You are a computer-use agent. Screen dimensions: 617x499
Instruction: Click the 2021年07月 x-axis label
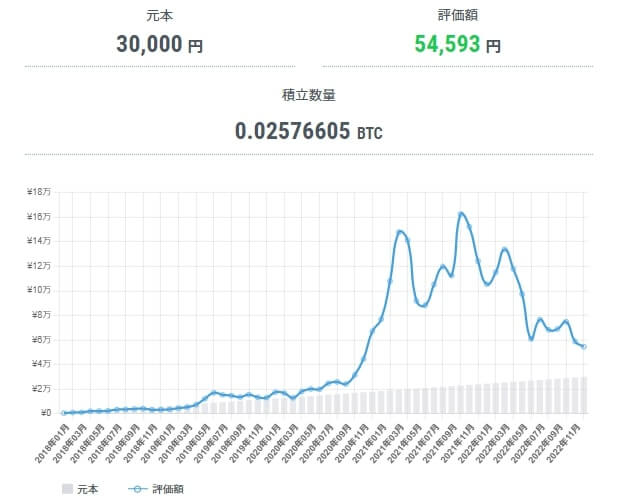pyautogui.click(x=422, y=444)
